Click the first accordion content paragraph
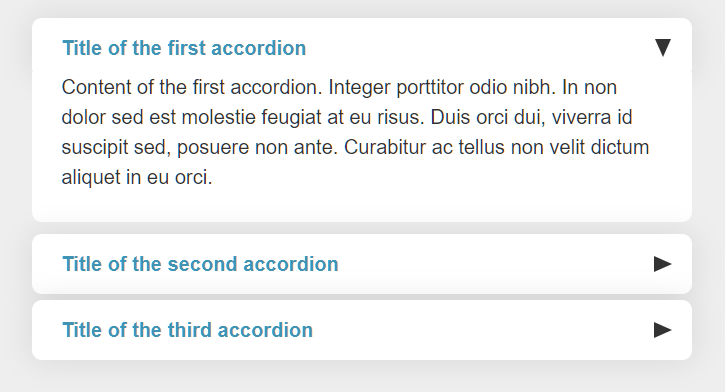This screenshot has height=392, width=725. tap(356, 132)
